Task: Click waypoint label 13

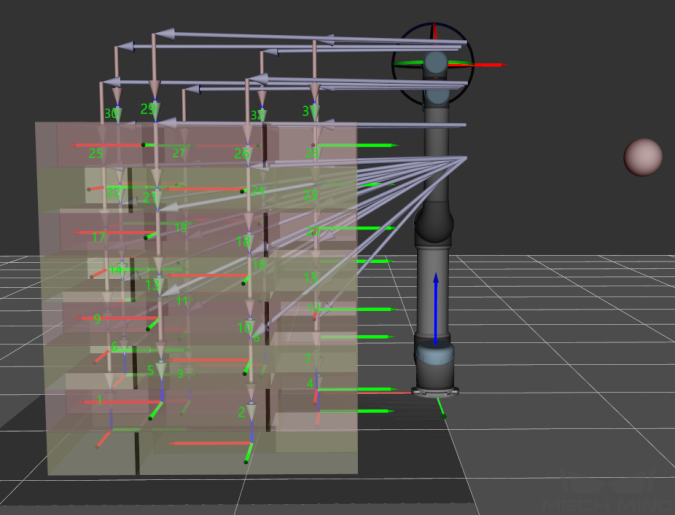Action: (x=152, y=284)
